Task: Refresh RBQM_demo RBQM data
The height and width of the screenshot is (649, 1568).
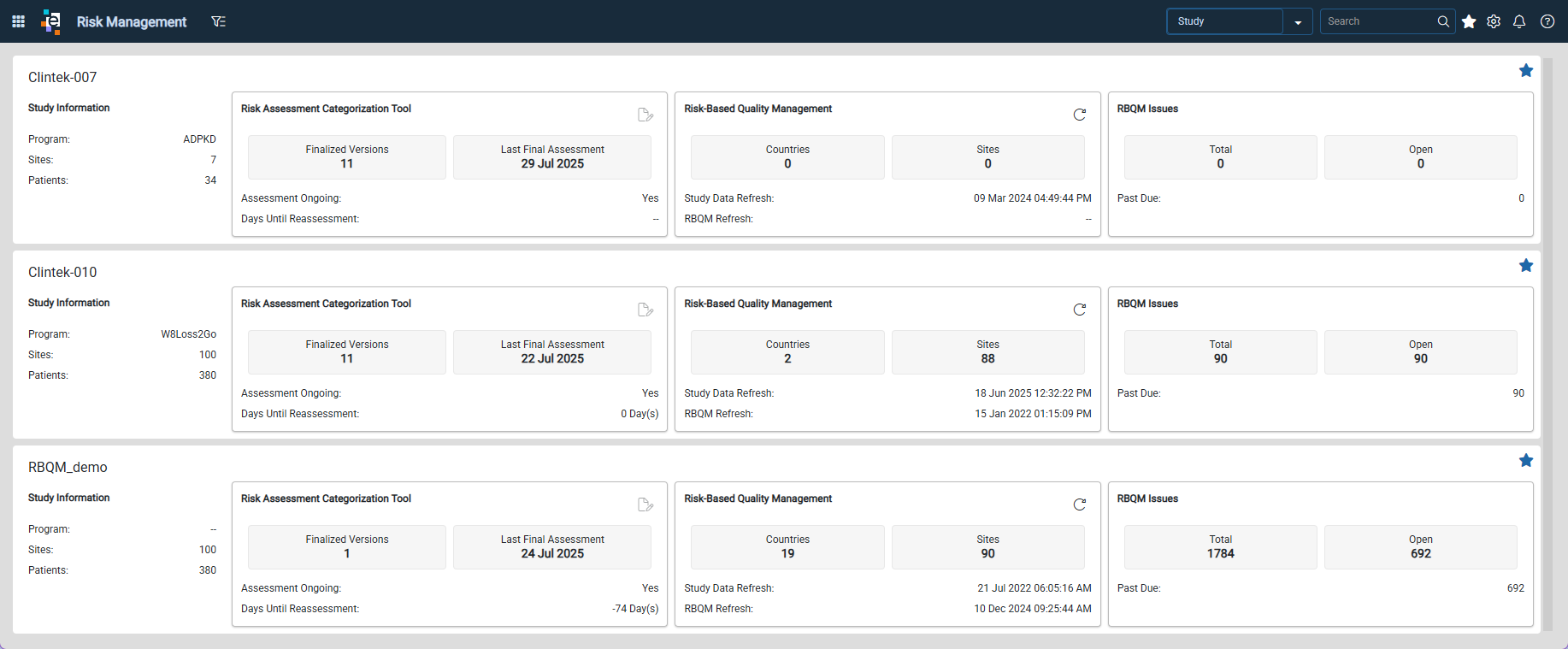Action: click(1080, 504)
